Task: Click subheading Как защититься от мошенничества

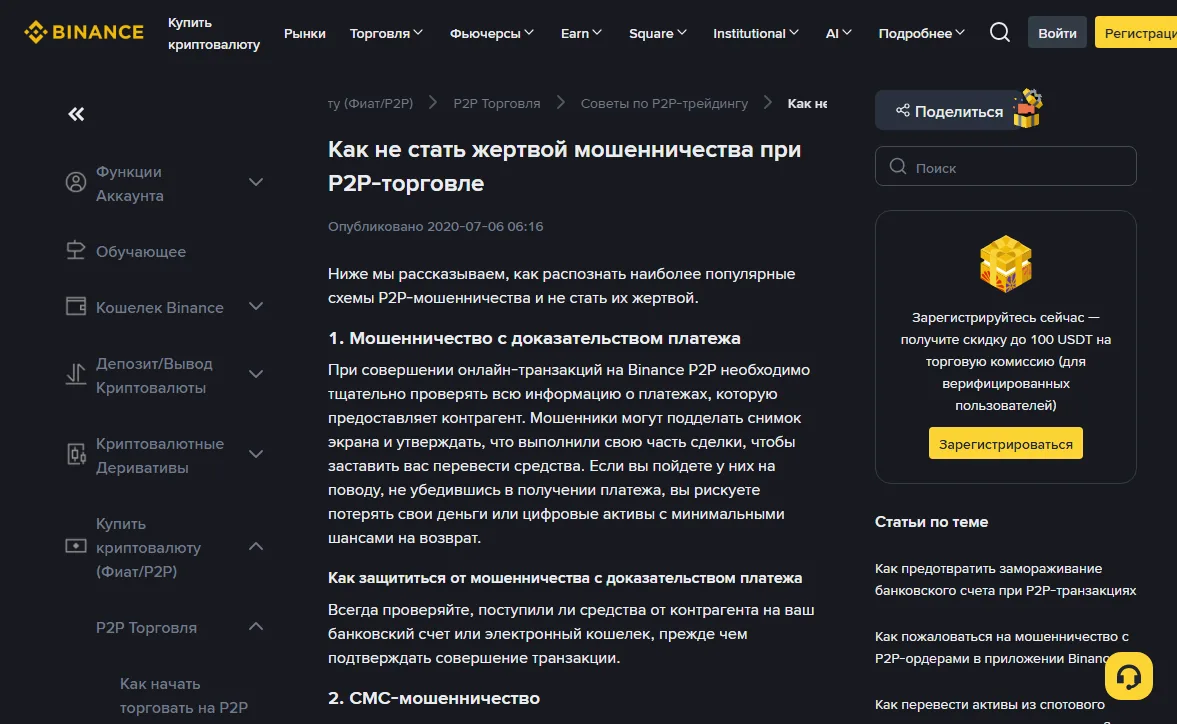Action: click(x=565, y=578)
